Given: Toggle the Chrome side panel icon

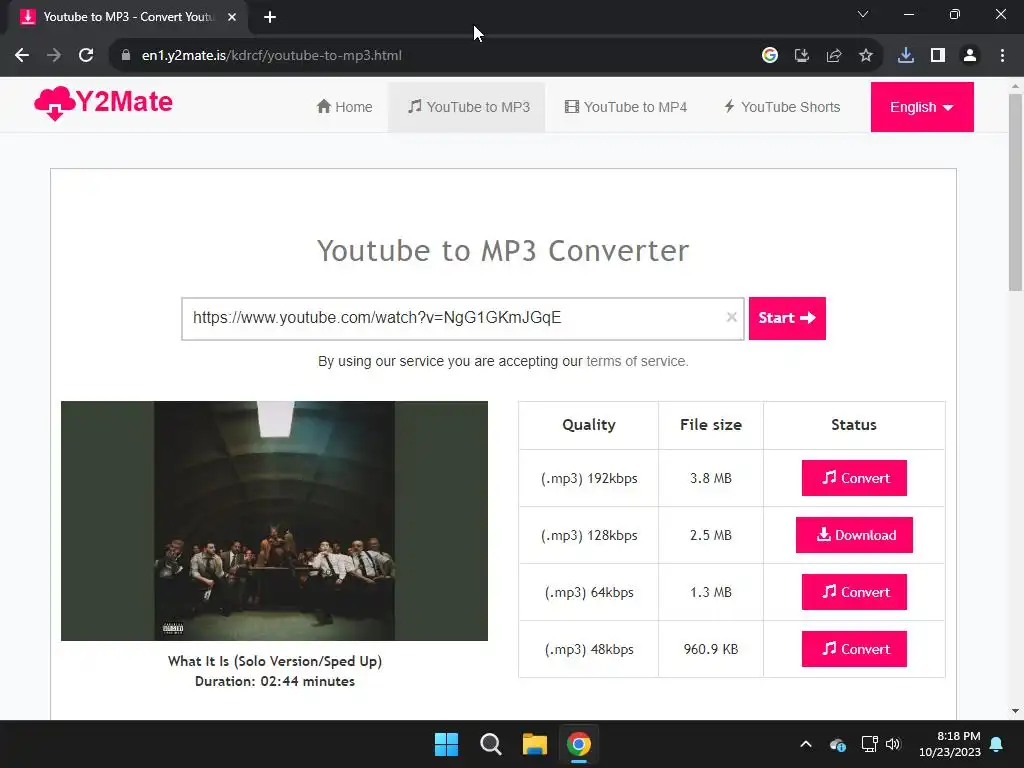Looking at the screenshot, I should pyautogui.click(x=938, y=56).
